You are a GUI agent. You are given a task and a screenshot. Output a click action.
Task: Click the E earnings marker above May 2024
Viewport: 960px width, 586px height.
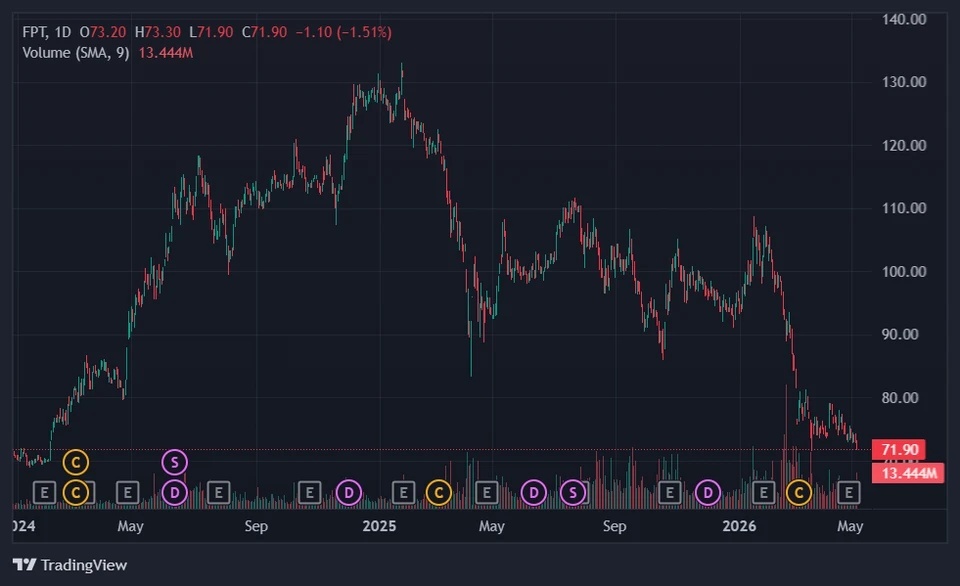point(127,492)
